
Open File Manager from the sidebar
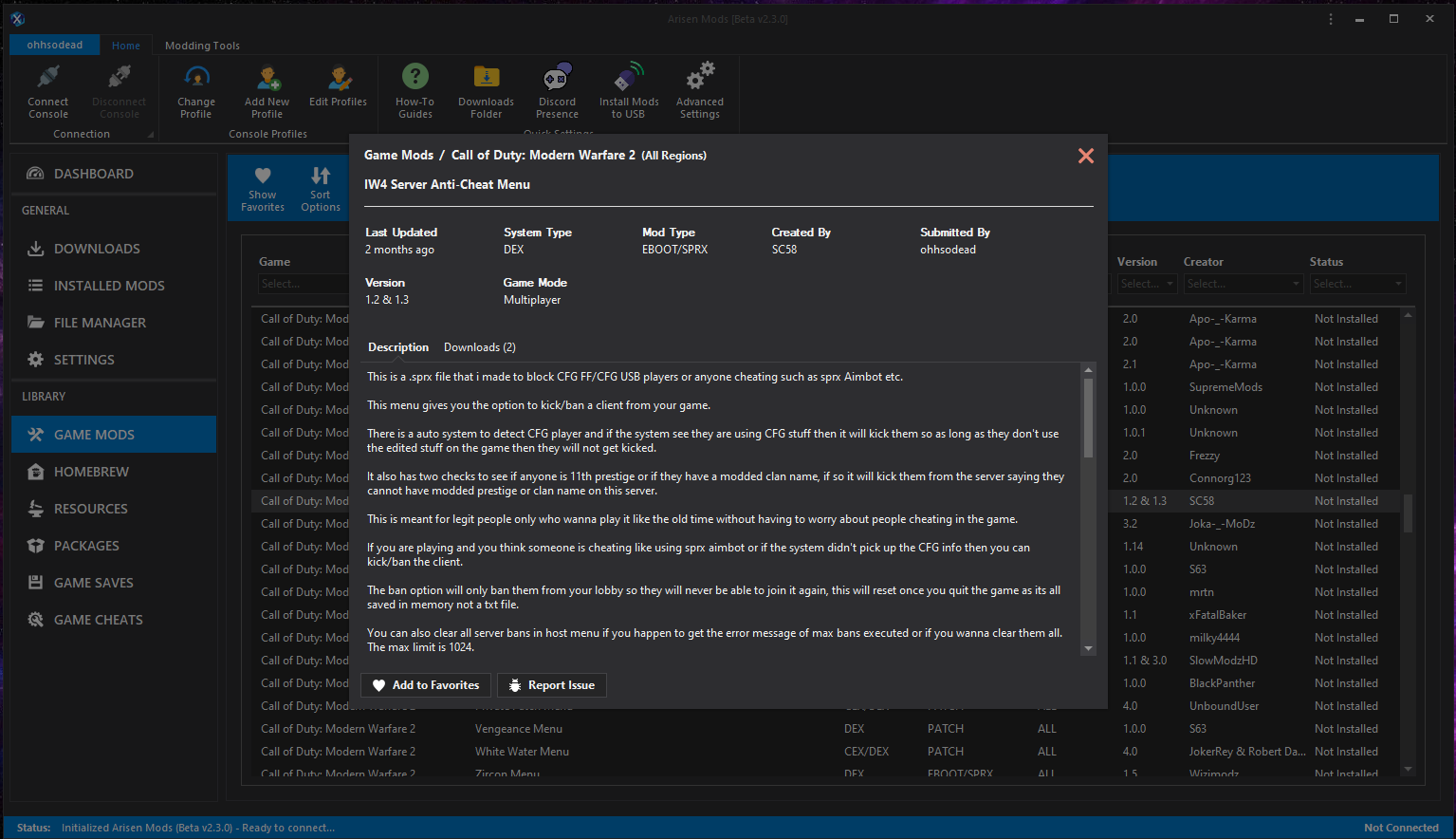114,323
